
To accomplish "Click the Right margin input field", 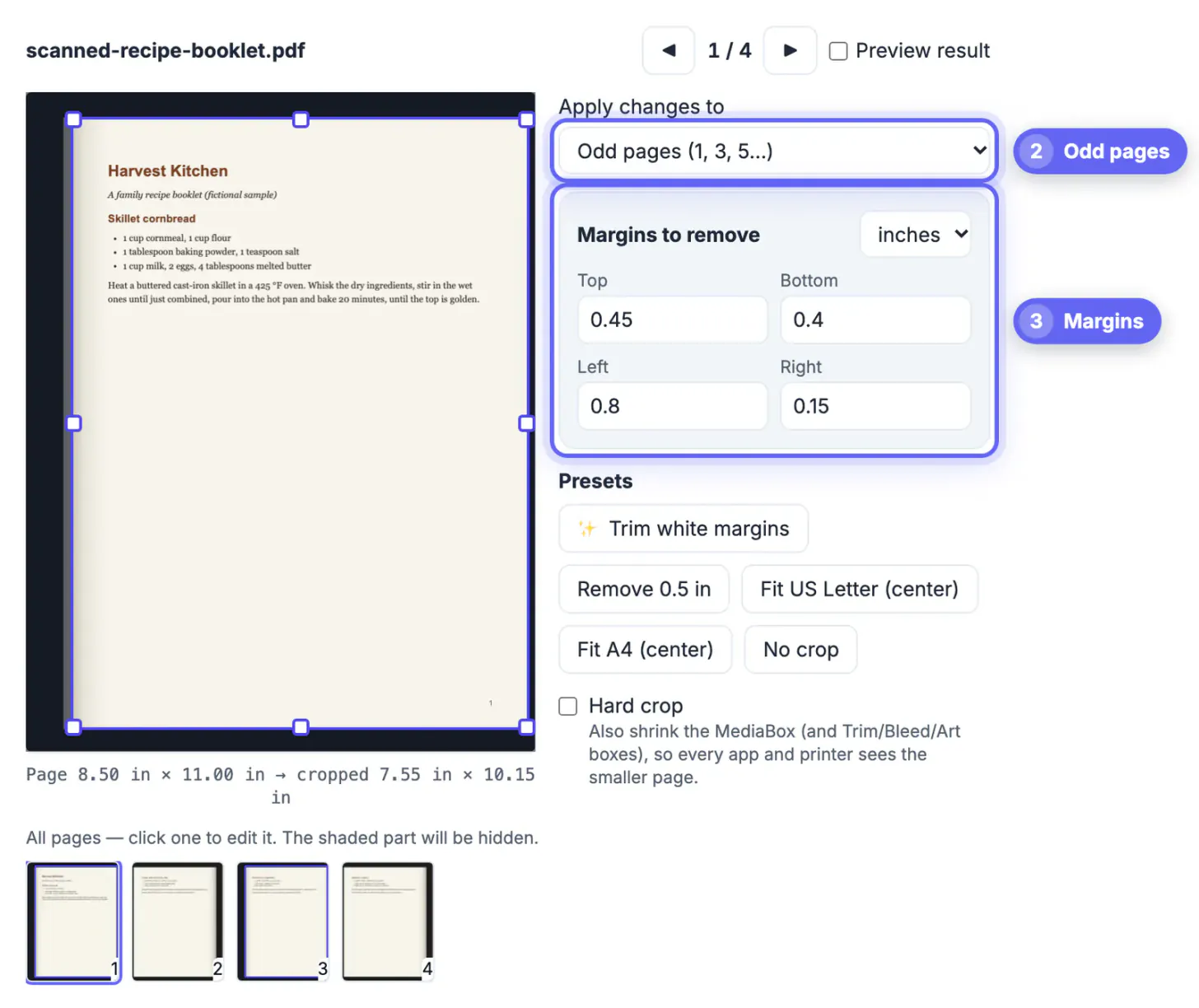I will coord(875,406).
